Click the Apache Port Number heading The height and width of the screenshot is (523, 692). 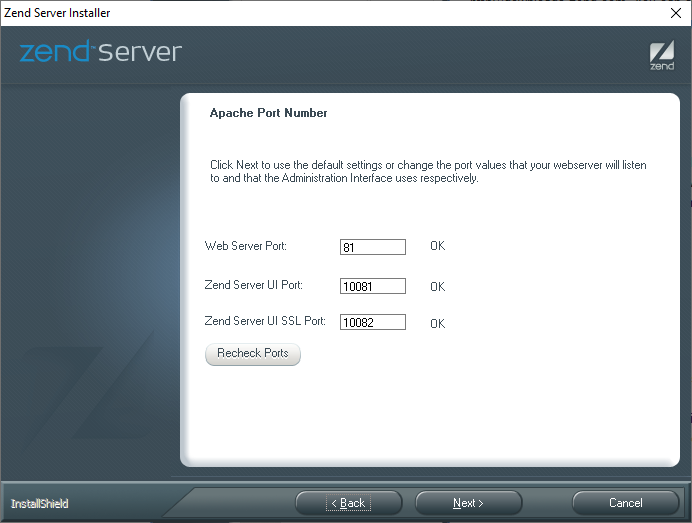(x=268, y=113)
